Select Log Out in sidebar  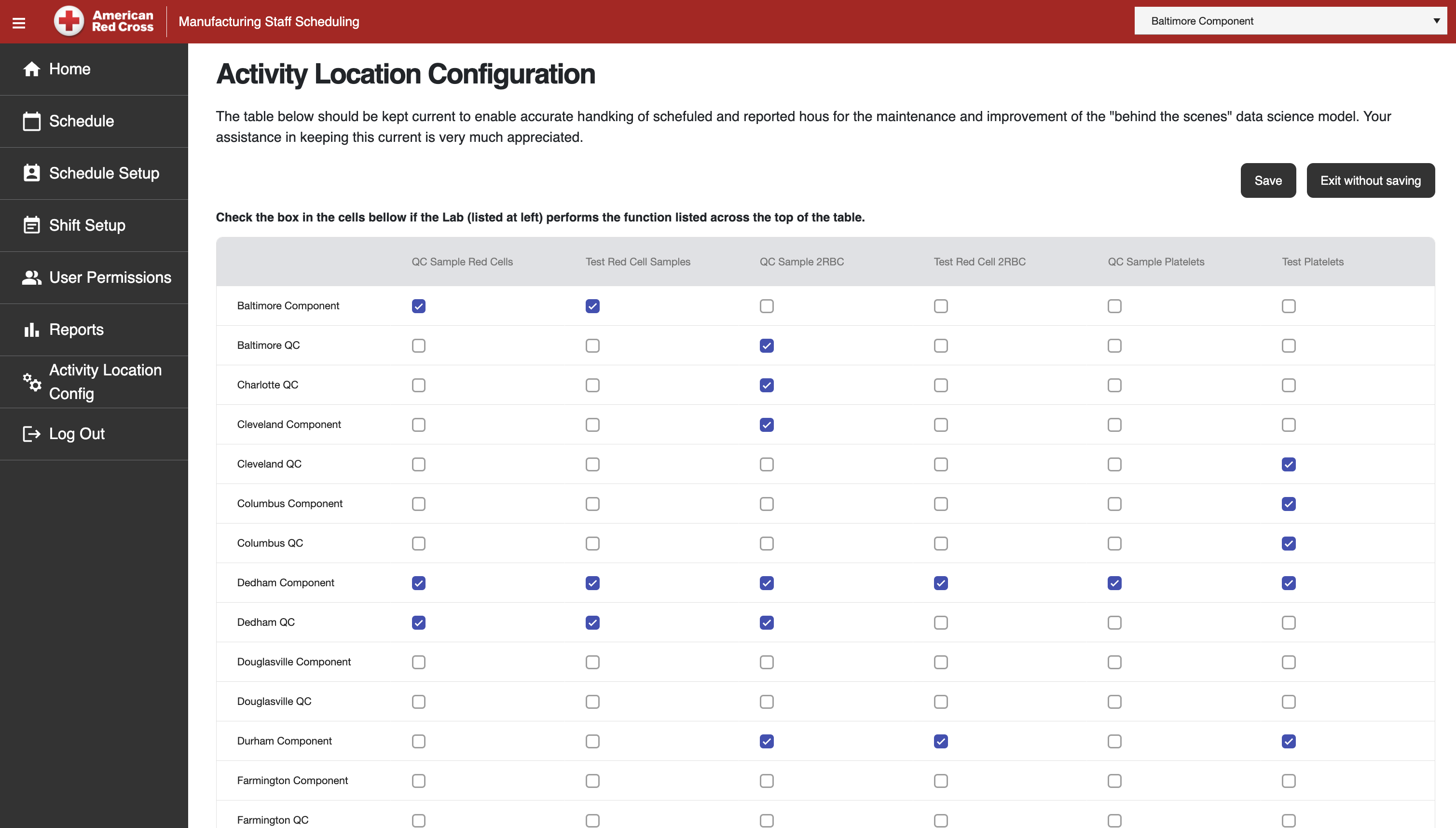click(94, 434)
